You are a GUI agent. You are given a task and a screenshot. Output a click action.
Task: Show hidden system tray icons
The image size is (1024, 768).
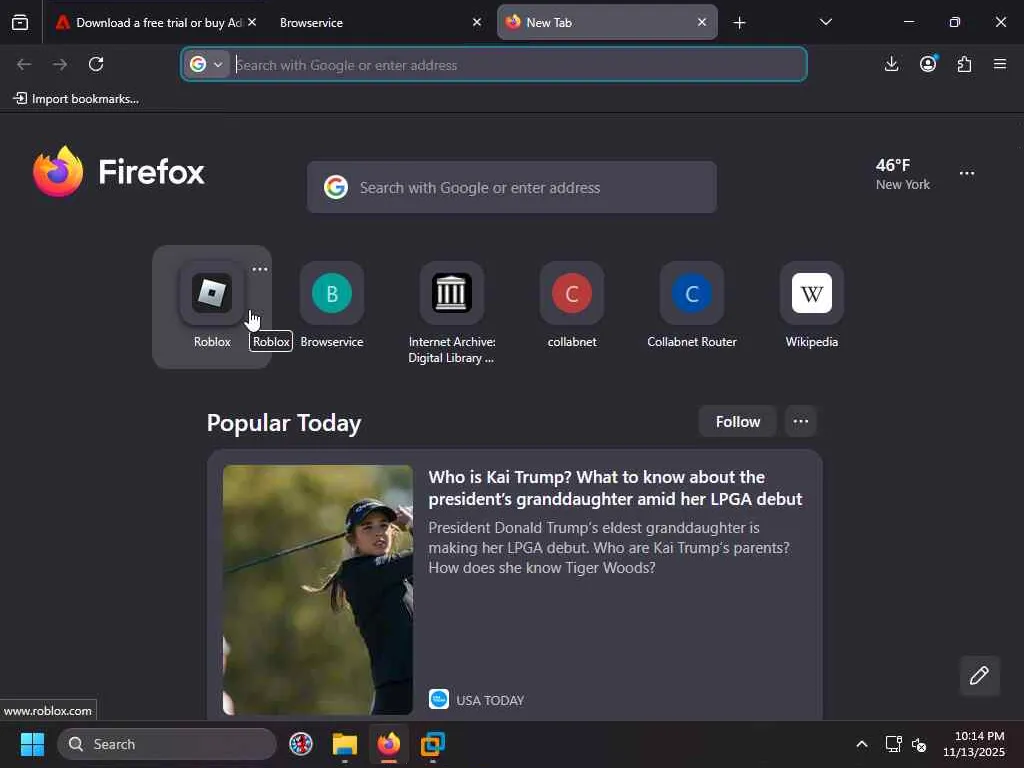click(x=862, y=744)
